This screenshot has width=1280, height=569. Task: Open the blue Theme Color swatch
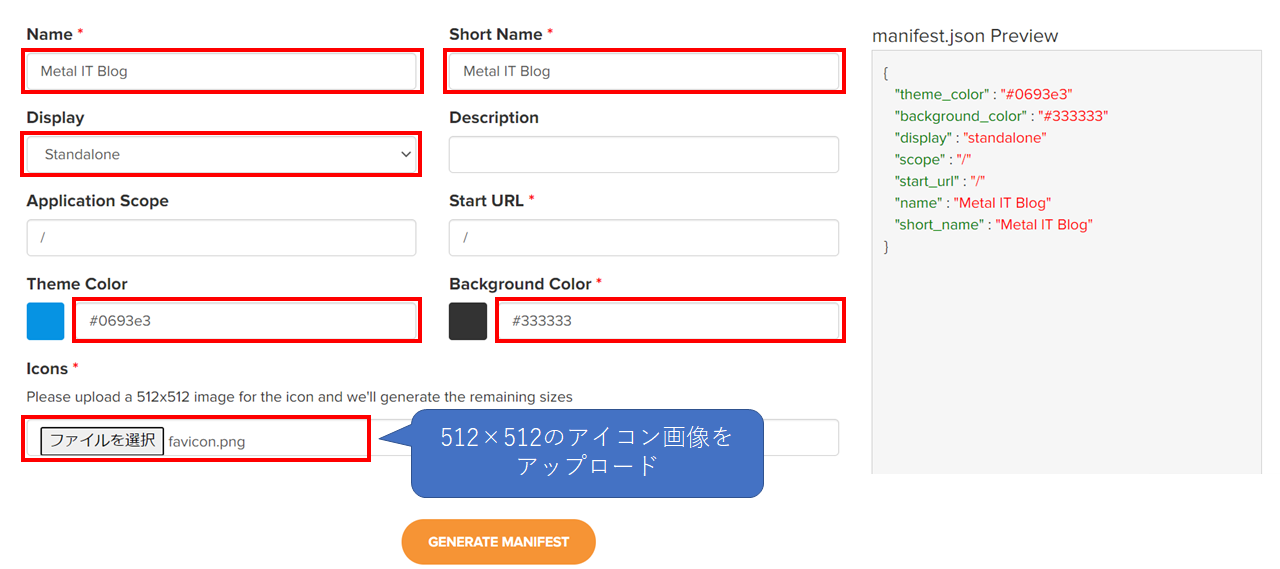click(46, 321)
